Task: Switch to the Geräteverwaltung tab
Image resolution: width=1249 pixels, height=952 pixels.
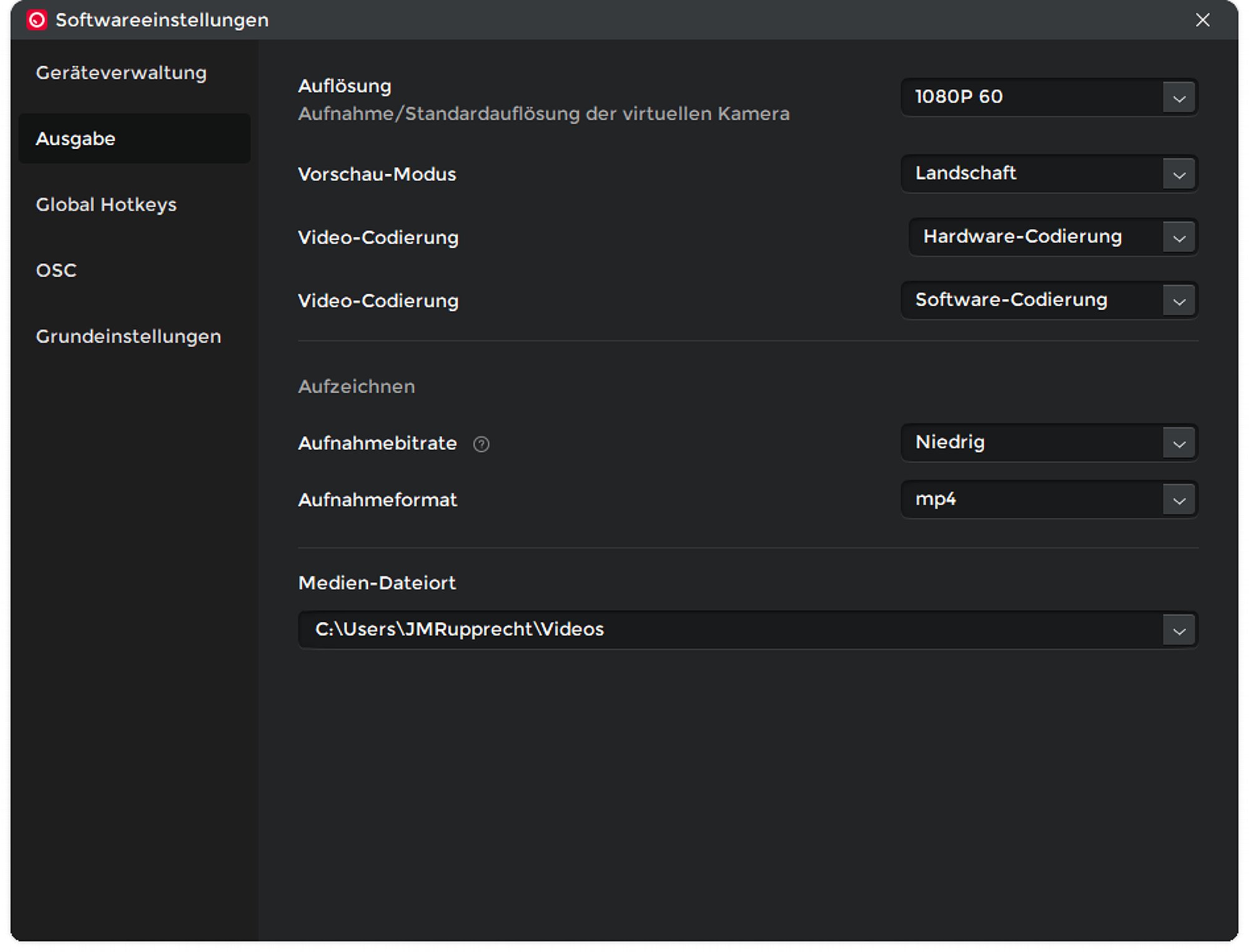Action: coord(121,73)
